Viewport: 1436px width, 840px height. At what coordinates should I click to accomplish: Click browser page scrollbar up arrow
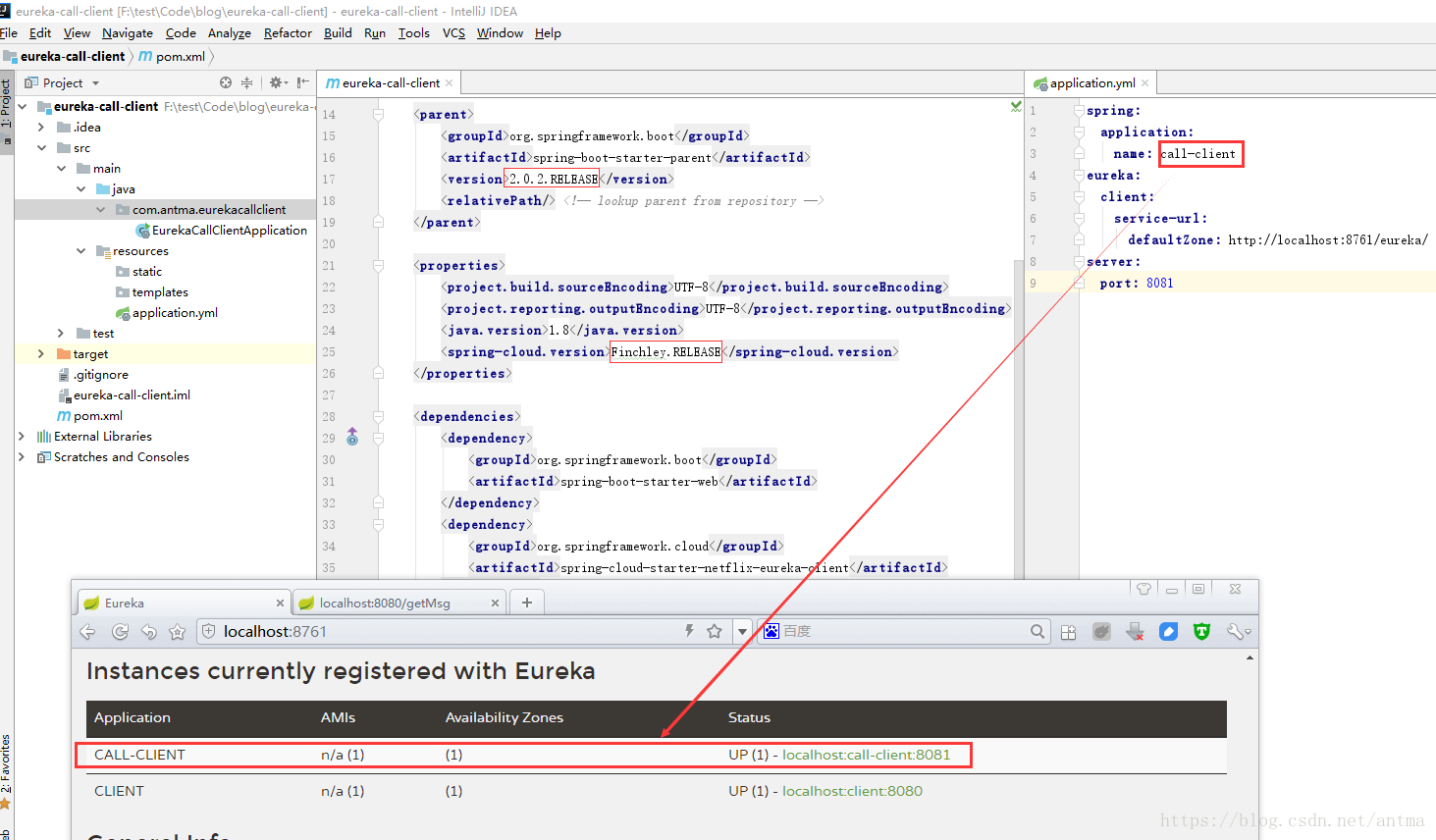pyautogui.click(x=1250, y=657)
